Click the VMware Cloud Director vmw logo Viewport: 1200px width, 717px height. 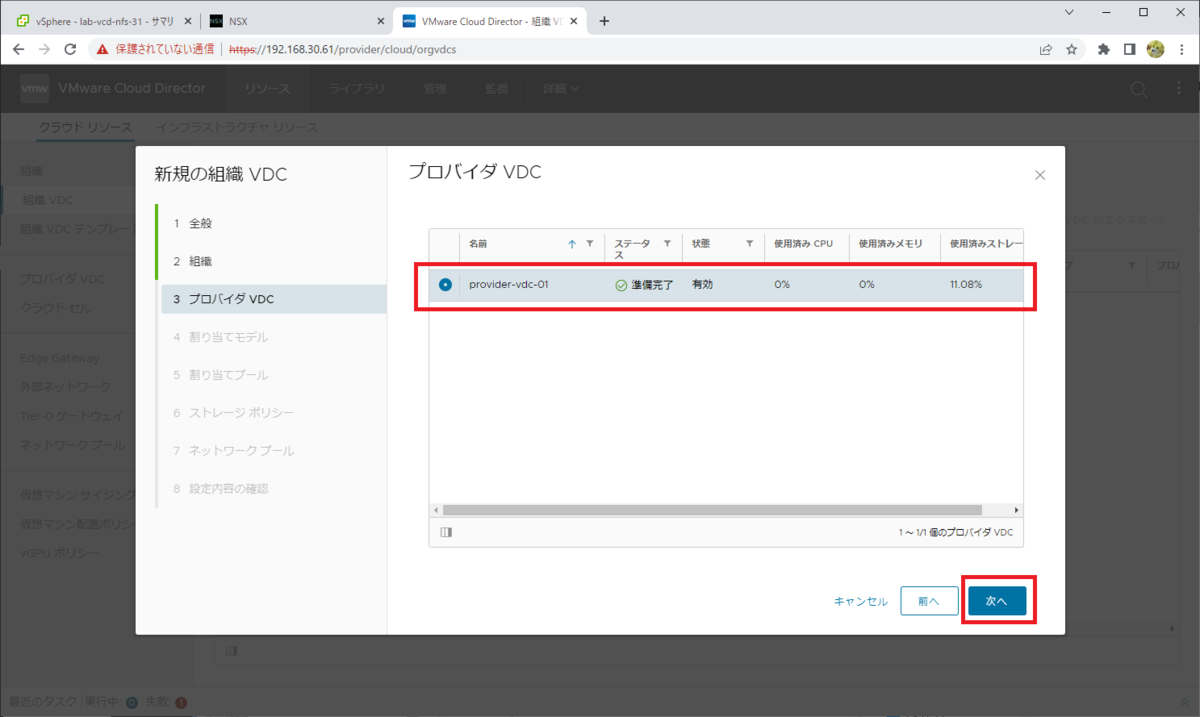pos(35,89)
